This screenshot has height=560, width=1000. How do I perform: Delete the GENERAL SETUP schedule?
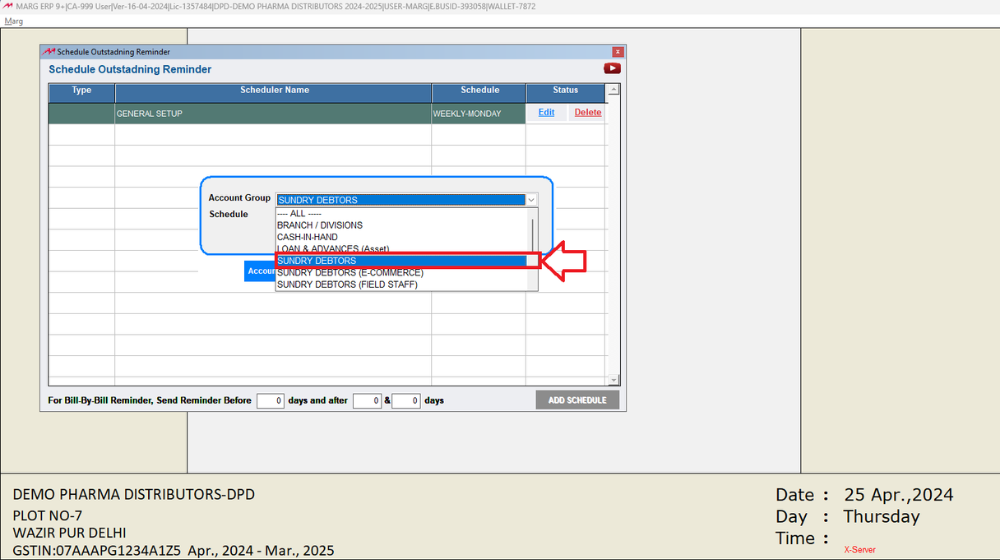click(x=588, y=113)
